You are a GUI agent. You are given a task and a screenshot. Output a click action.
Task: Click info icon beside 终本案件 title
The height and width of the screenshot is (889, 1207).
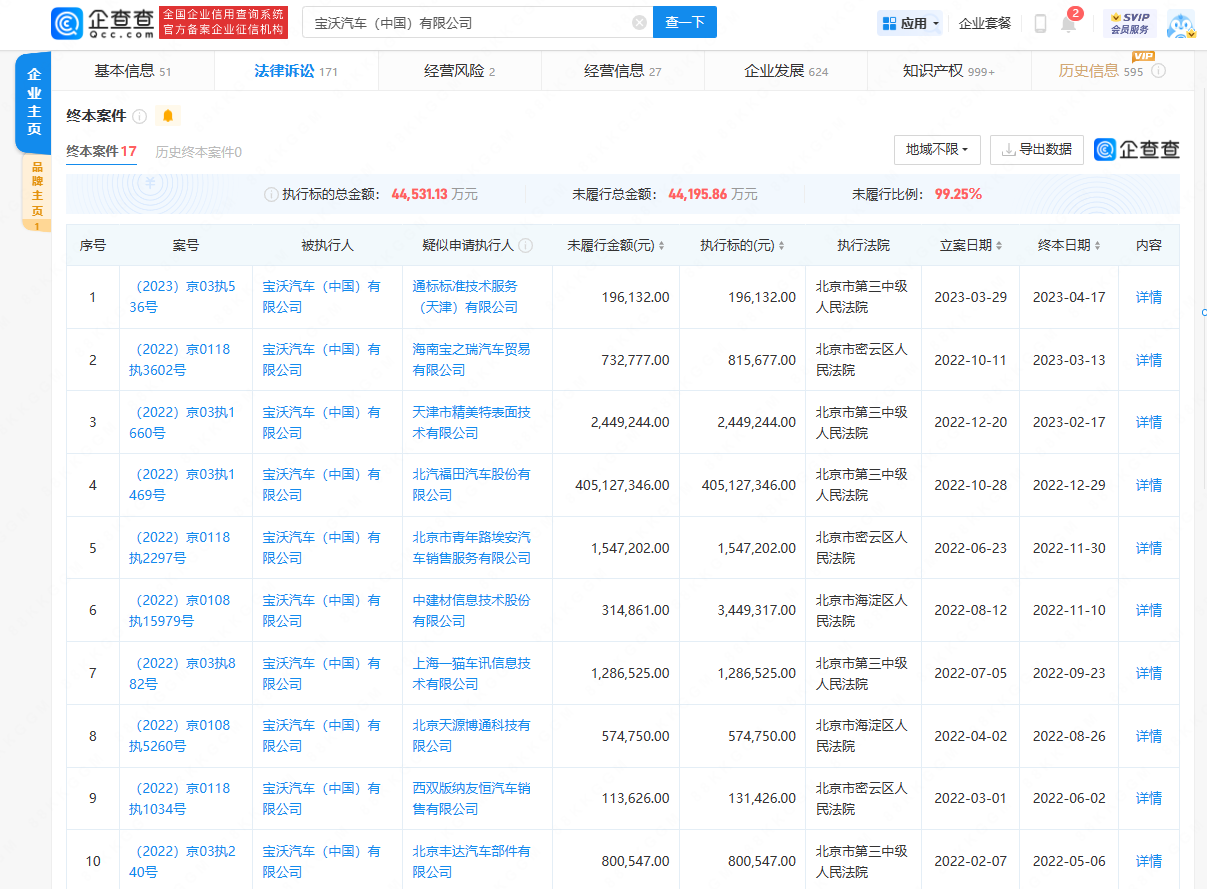140,116
